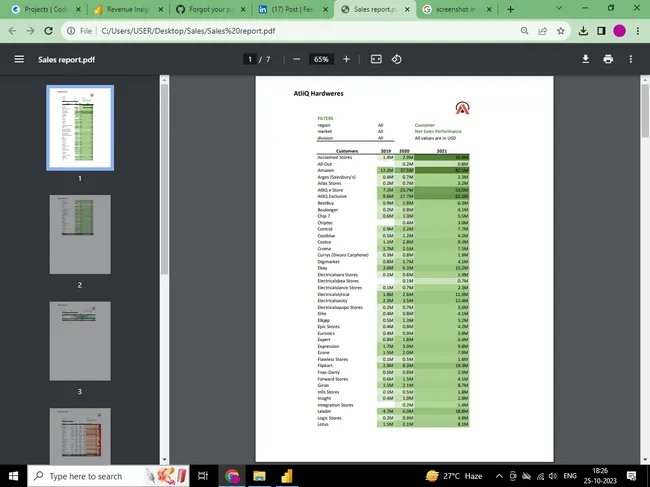Open the Chrome profile avatar
This screenshot has height=487, width=650.
620,31
